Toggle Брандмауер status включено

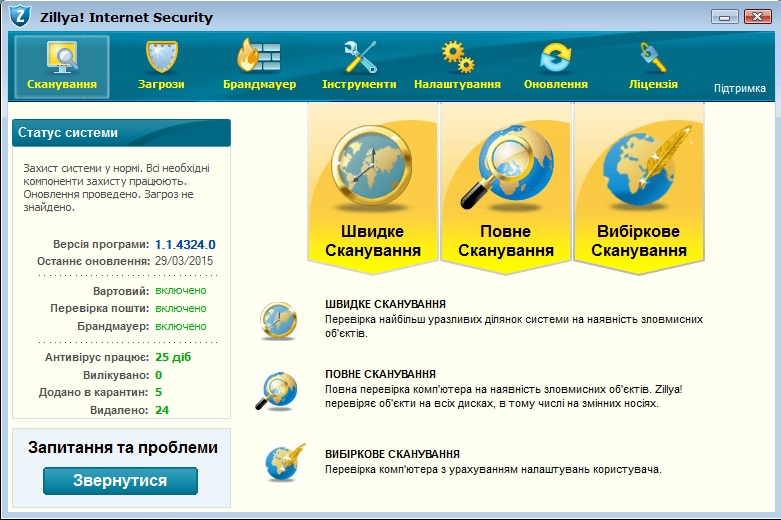click(x=181, y=327)
